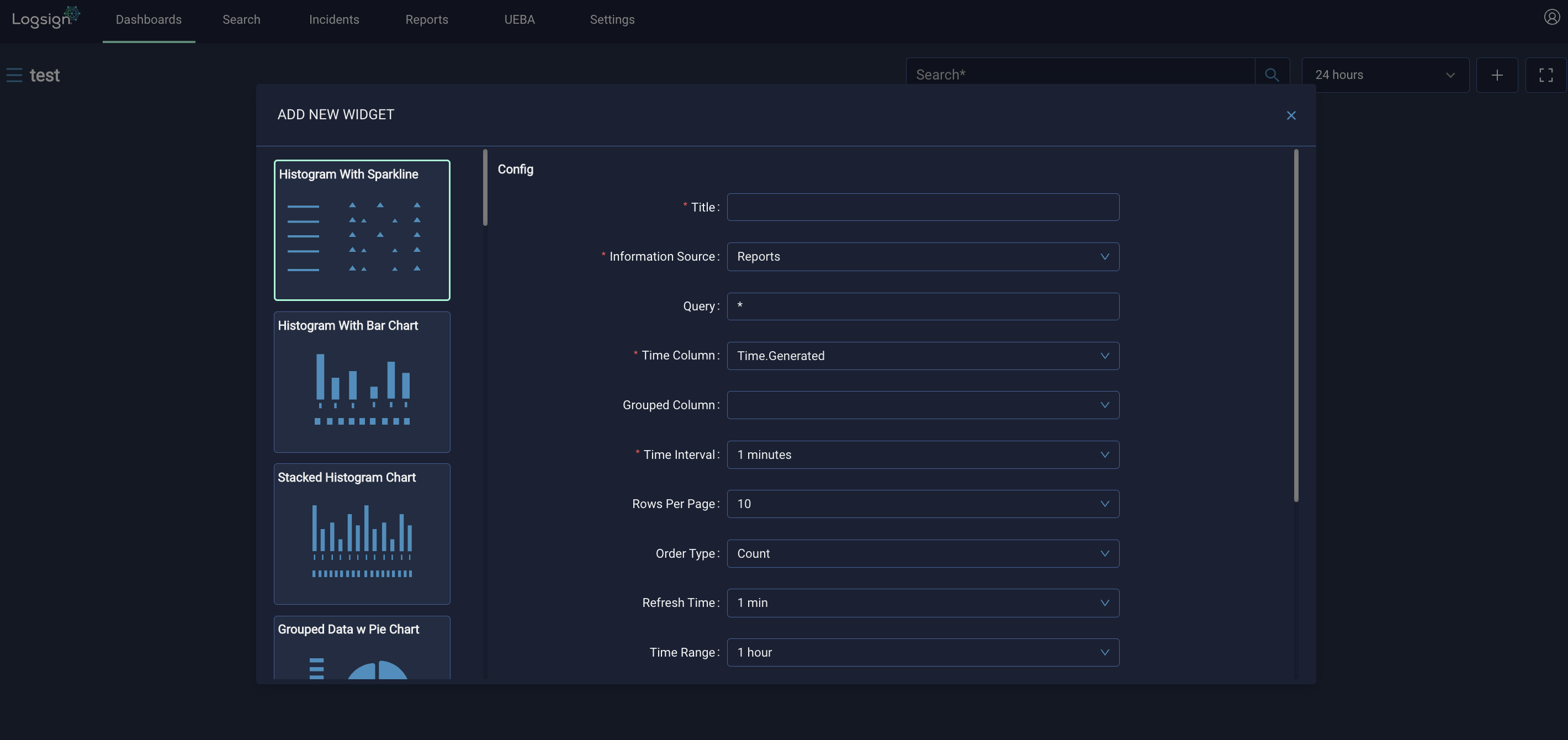Open the Settings tab
1568x740 pixels.
[612, 20]
